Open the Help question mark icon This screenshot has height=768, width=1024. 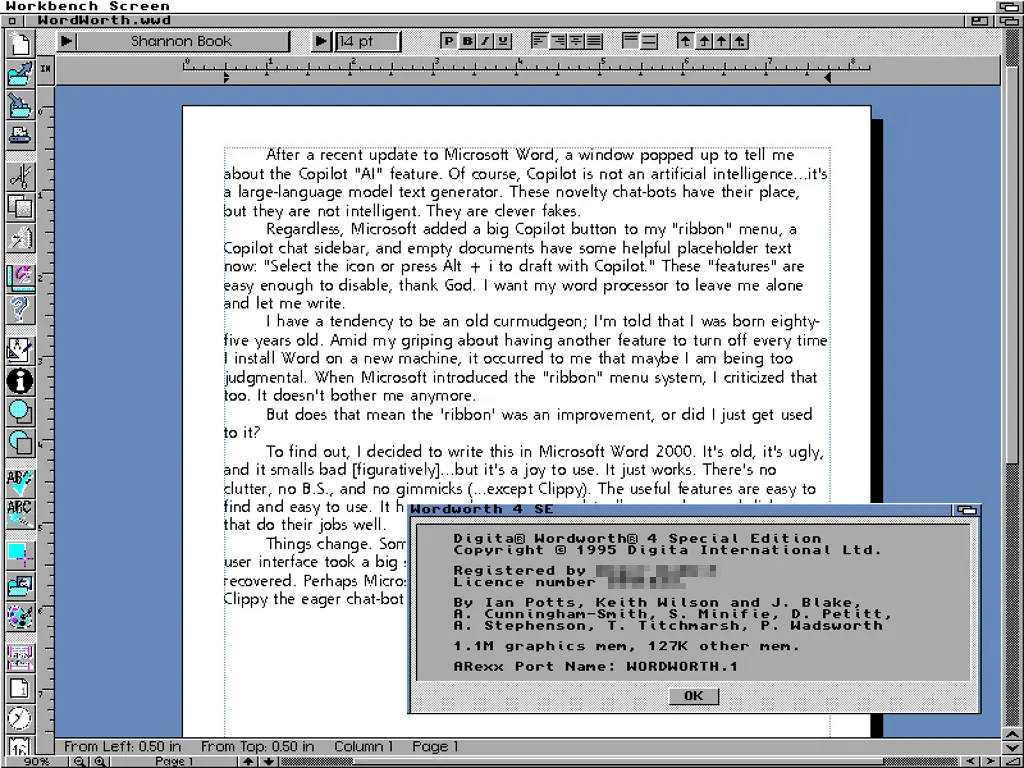click(19, 309)
